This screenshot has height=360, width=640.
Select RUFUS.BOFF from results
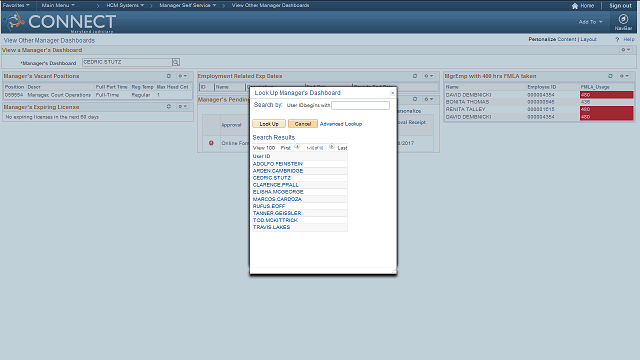click(x=269, y=206)
